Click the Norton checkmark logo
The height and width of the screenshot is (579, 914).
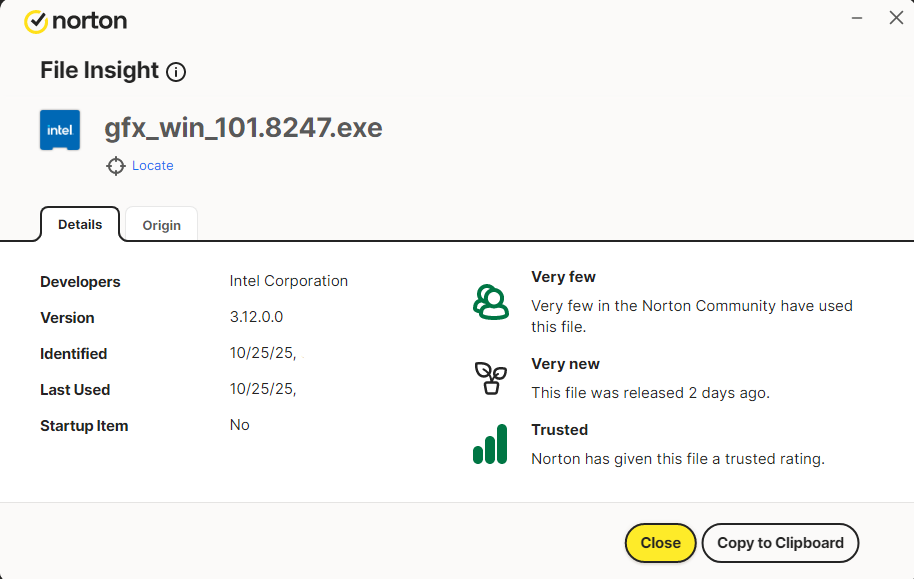pyautogui.click(x=36, y=21)
